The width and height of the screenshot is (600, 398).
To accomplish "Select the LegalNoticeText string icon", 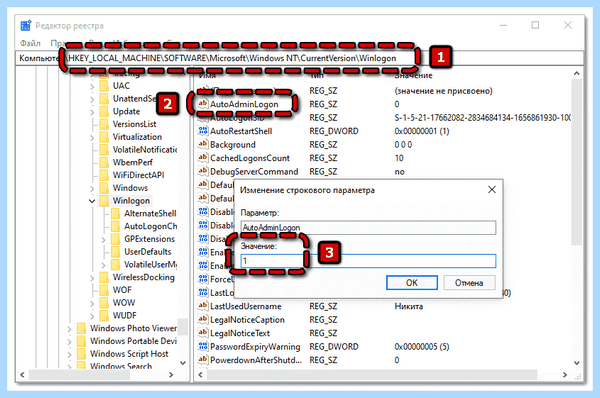I will [x=203, y=333].
